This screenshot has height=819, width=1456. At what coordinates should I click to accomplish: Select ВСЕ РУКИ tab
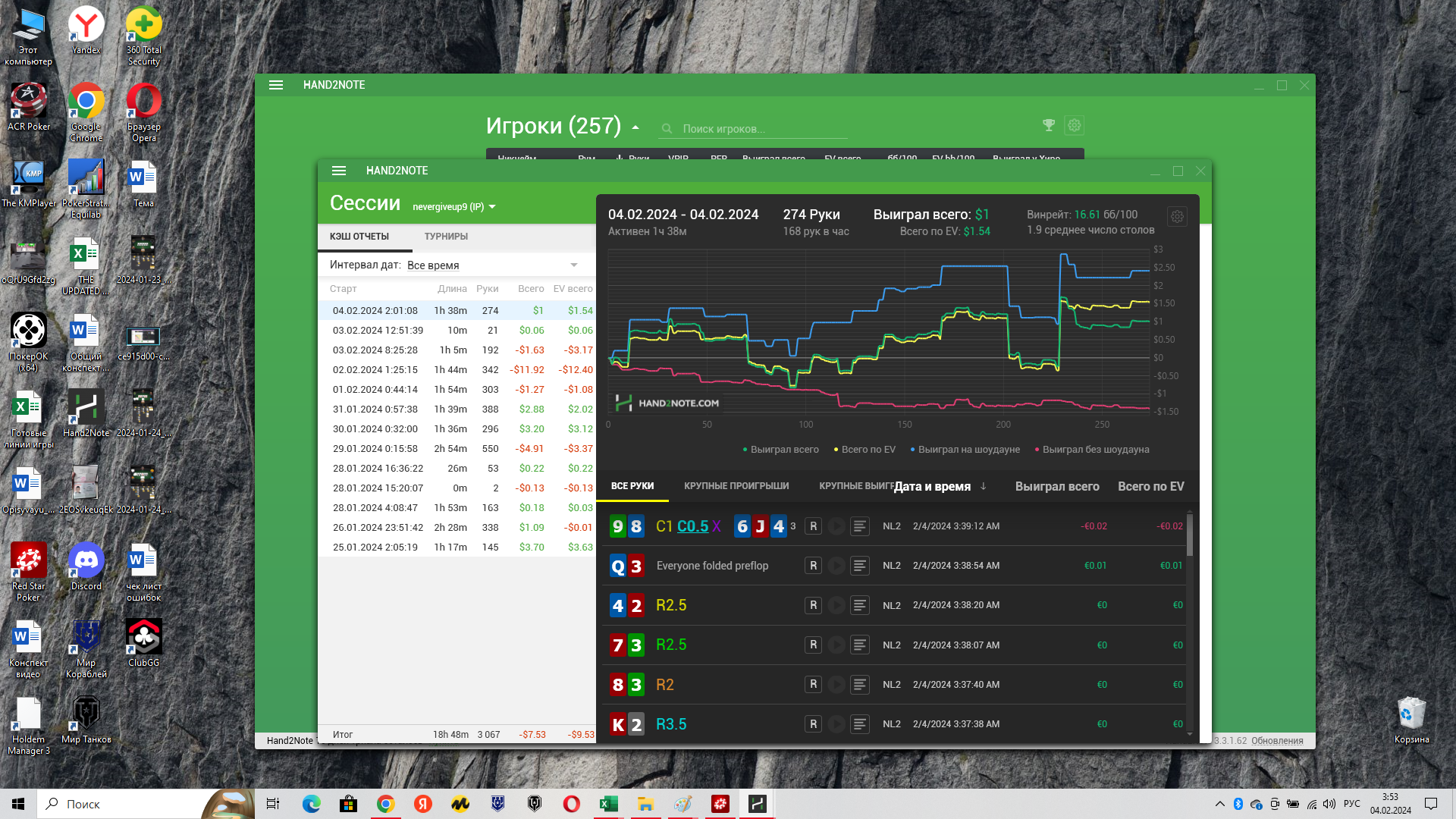[632, 486]
